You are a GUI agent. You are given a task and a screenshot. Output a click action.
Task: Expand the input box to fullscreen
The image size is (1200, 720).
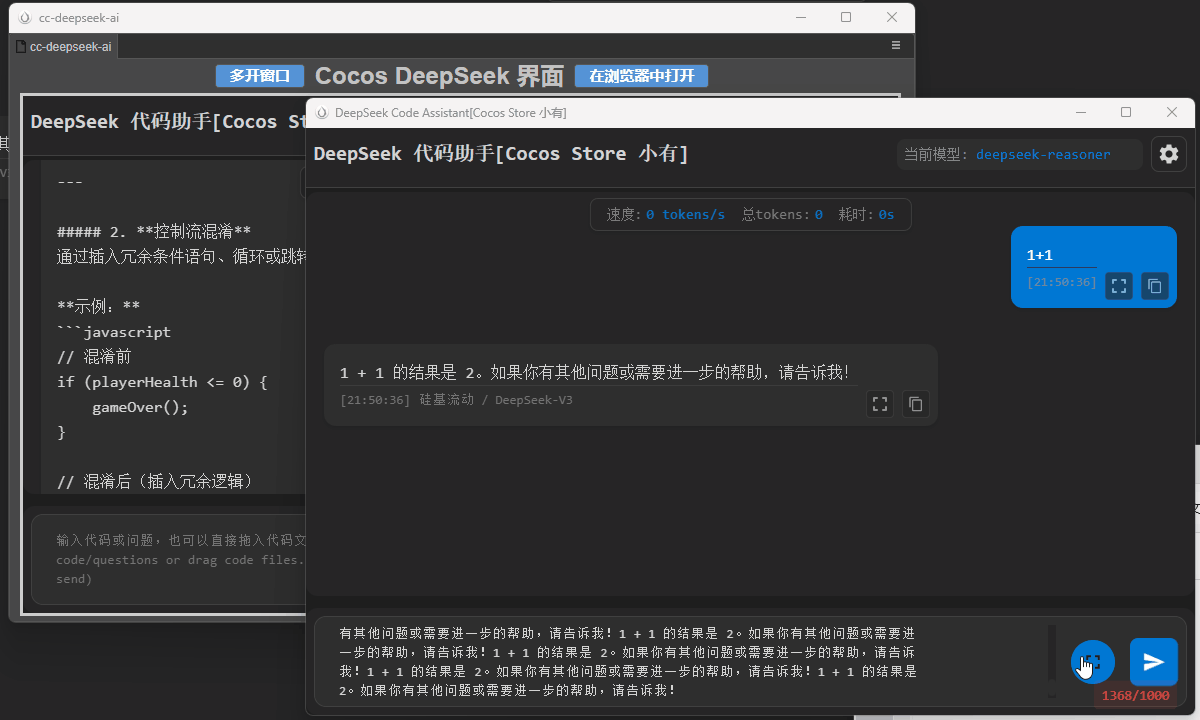[x=1092, y=662]
